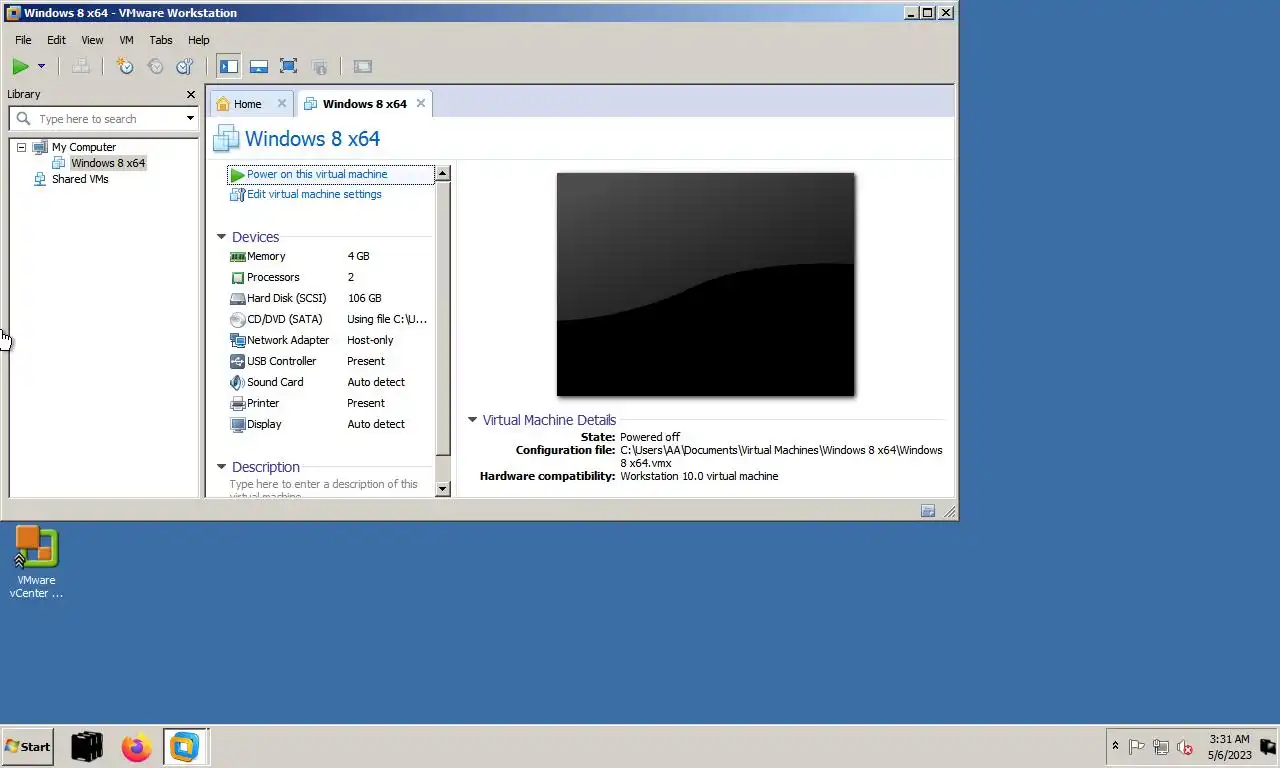Click the Unity mode toolbar icon
Viewport: 1280px width, 768px height.
coord(319,66)
